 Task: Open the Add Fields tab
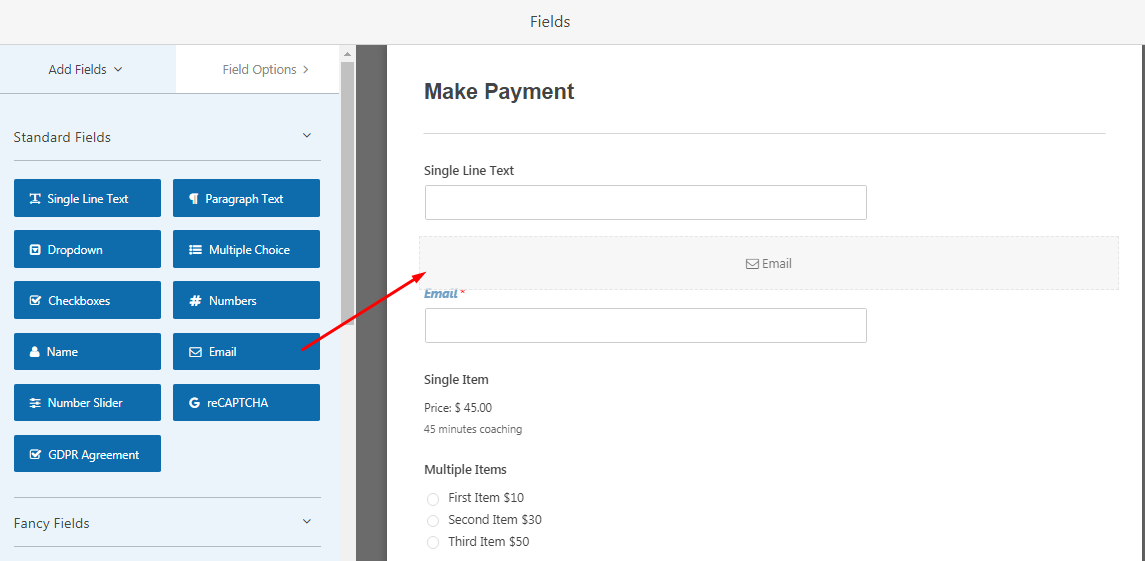[86, 70]
